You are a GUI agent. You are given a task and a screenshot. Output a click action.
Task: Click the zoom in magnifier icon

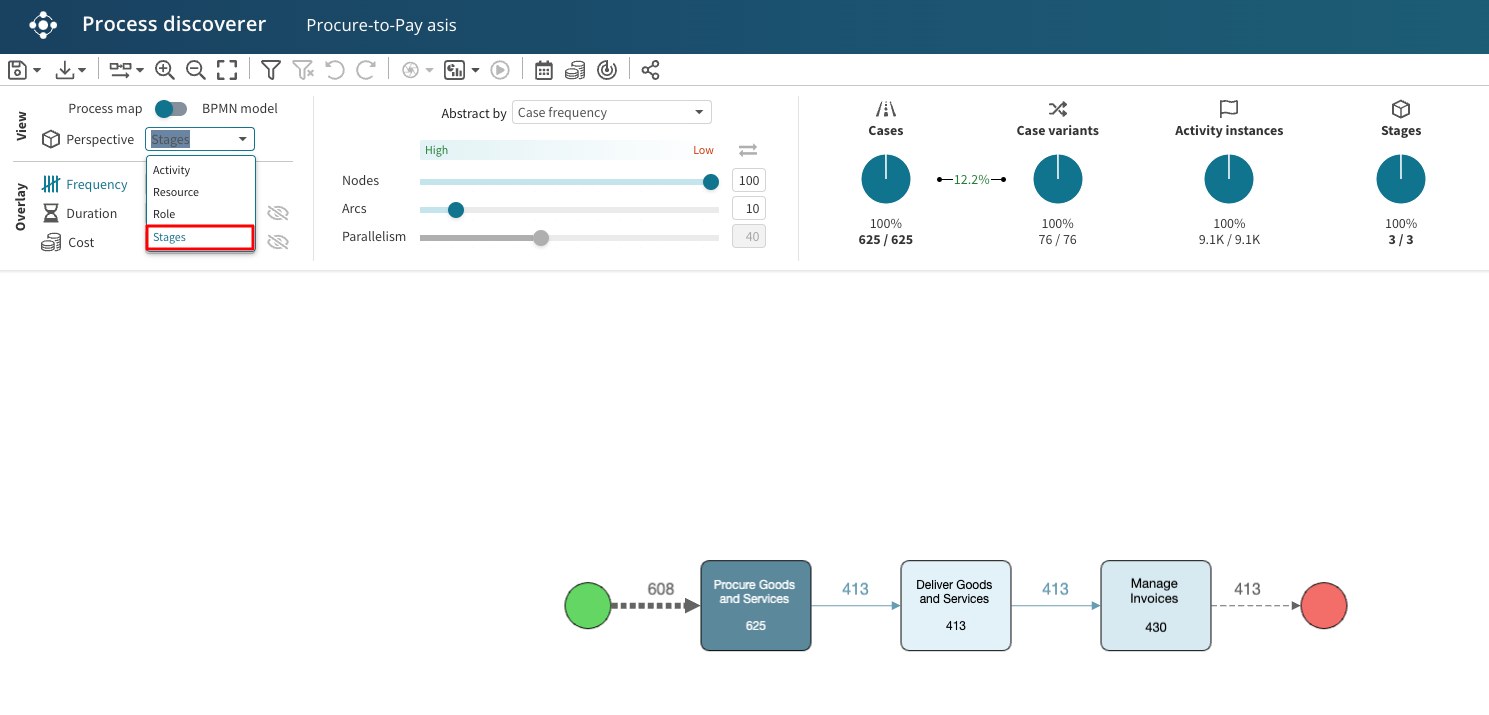[x=165, y=70]
